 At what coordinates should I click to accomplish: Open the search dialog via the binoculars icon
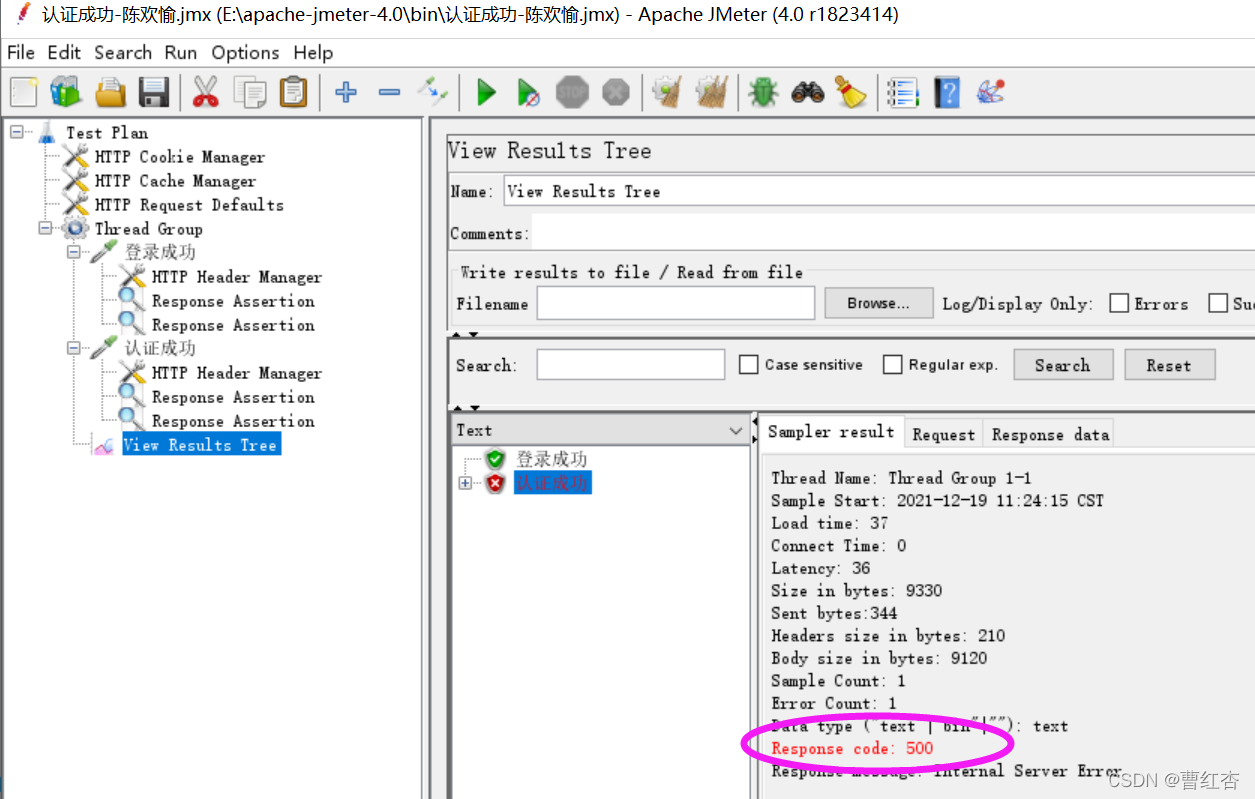pyautogui.click(x=809, y=92)
